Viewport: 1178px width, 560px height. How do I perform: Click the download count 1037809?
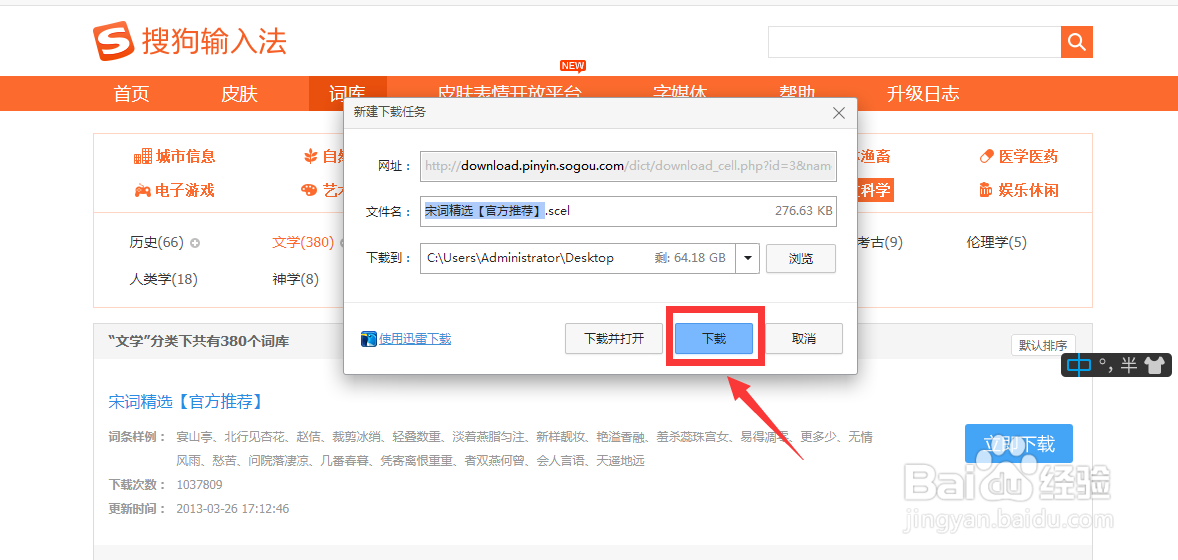tap(199, 484)
